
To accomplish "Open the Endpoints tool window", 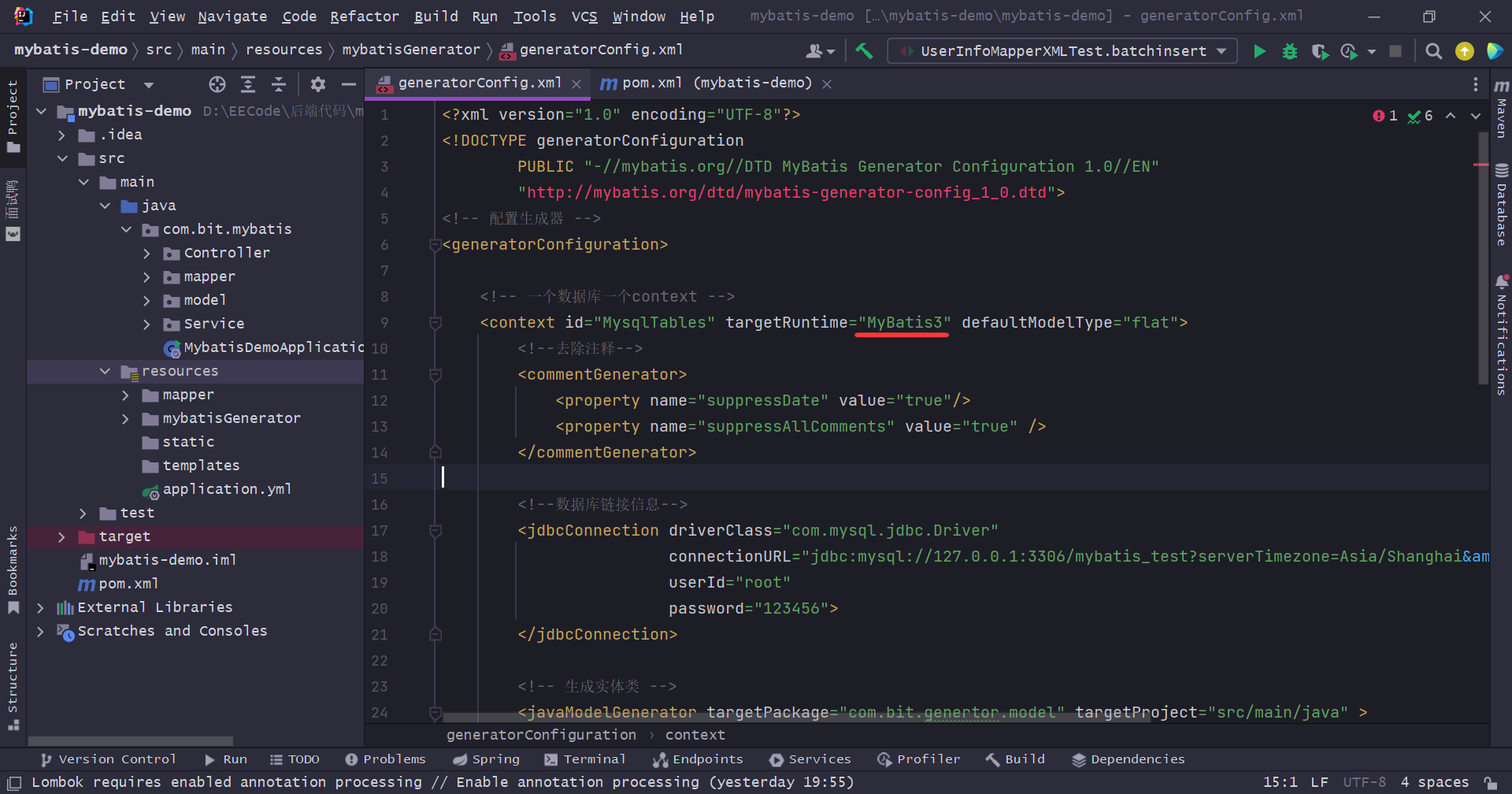I will coord(698,759).
